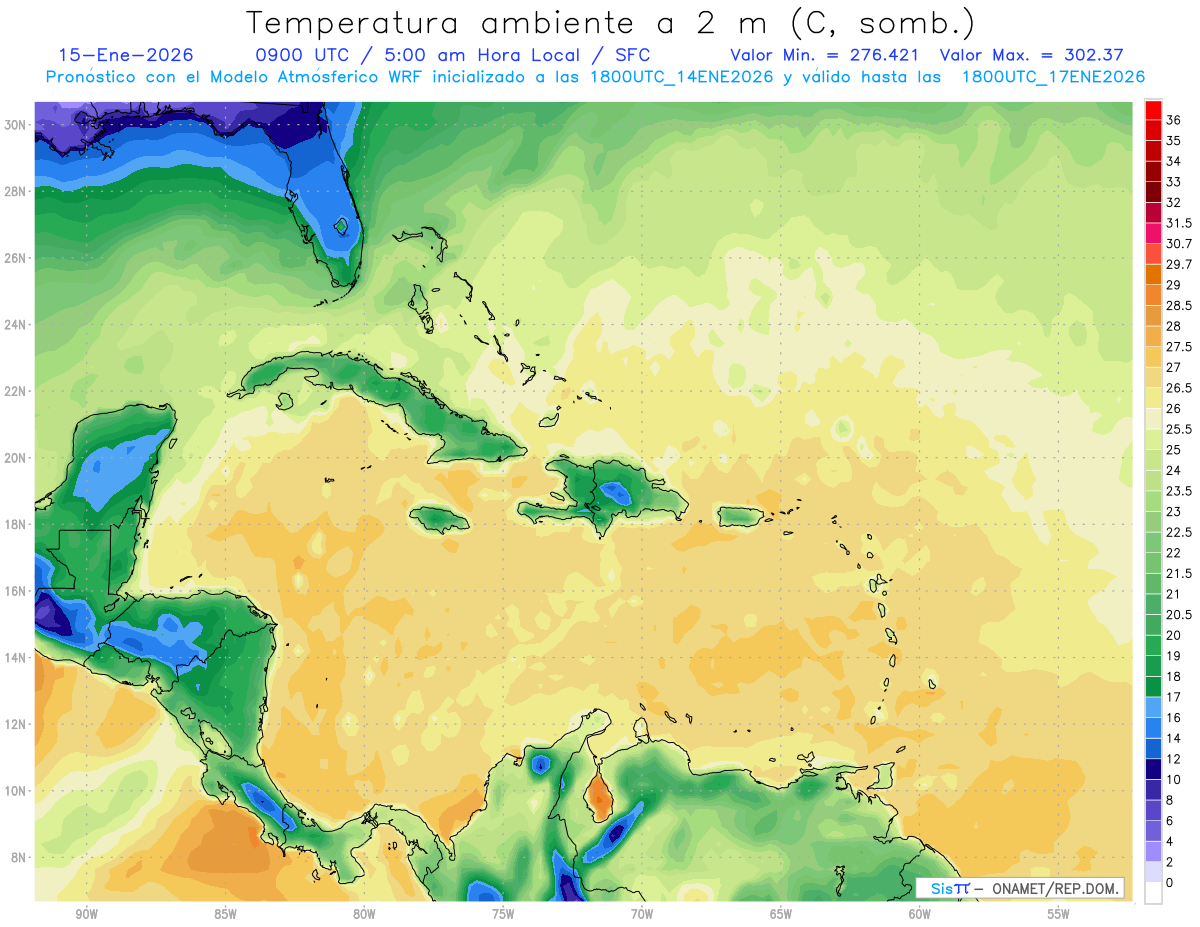
Task: Click the legend value '14'
Action: [1174, 738]
